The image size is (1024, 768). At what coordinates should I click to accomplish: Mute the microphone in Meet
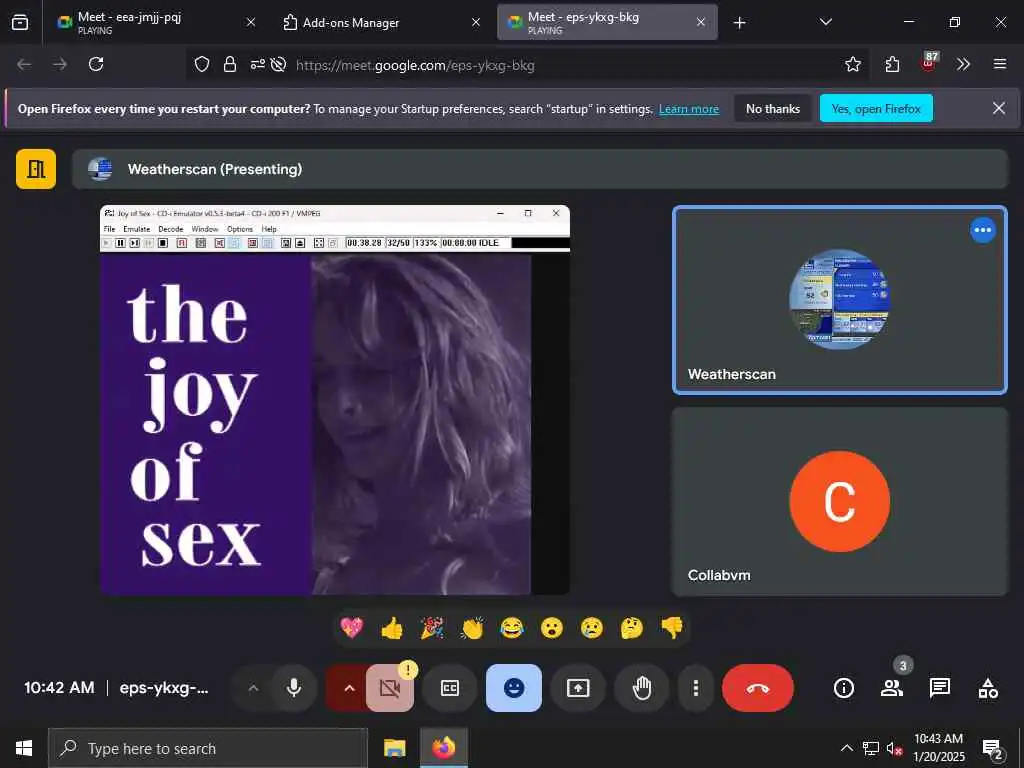(x=294, y=688)
